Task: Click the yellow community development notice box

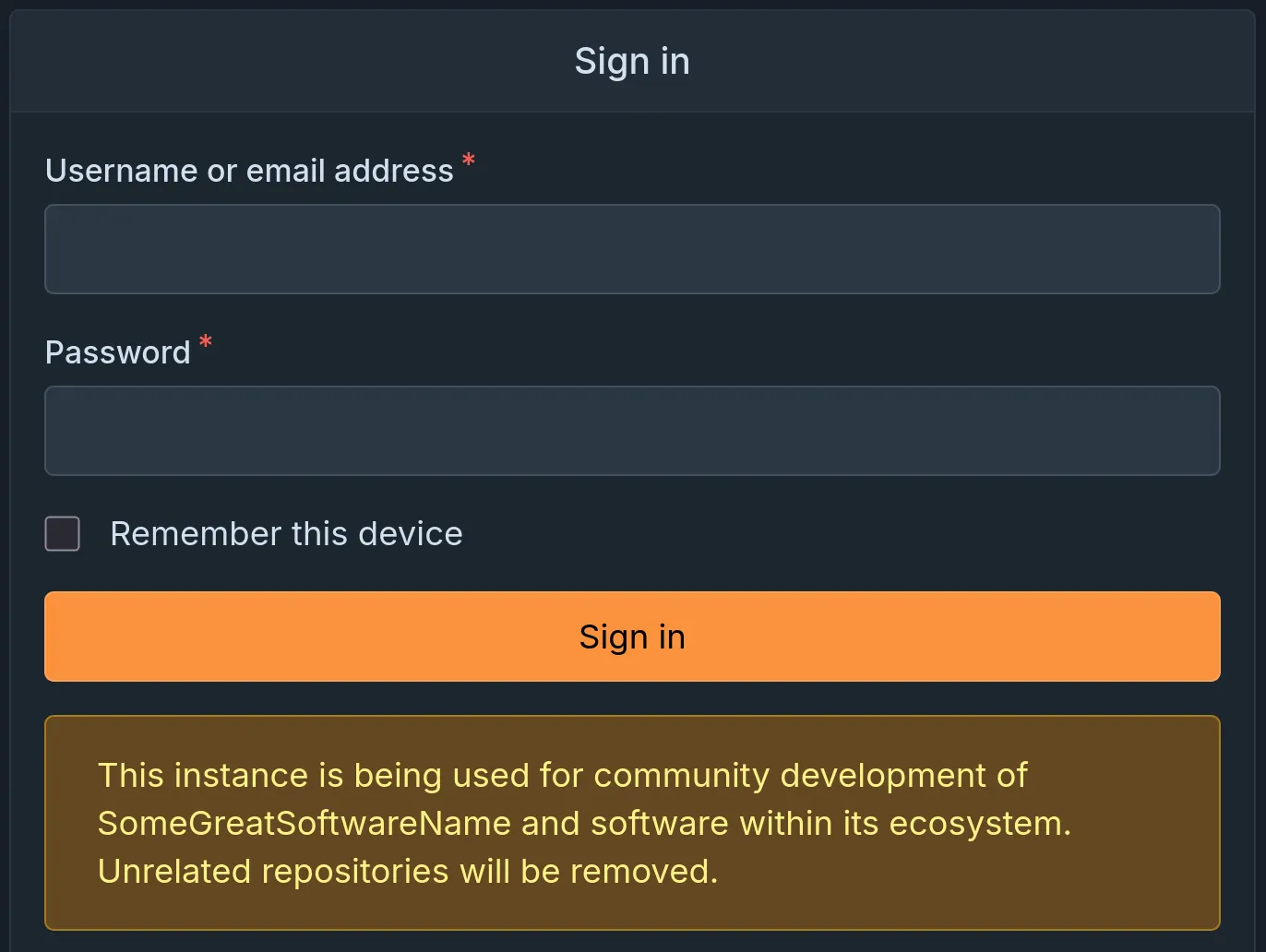Action: tap(632, 823)
